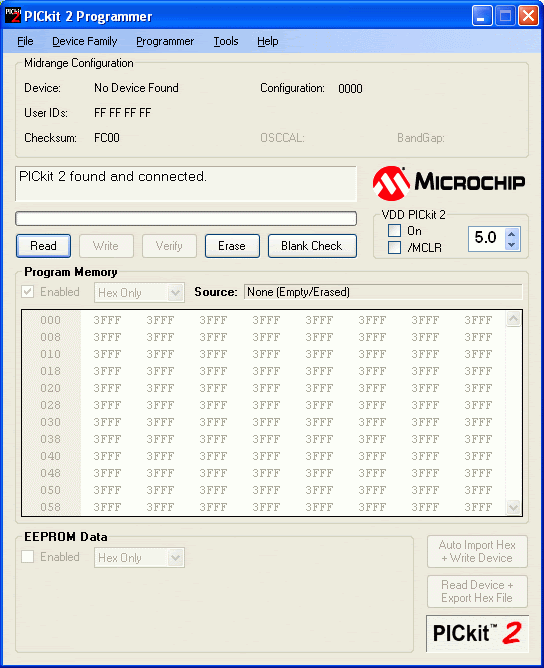Click scroll-up arrow in Program Memory

pyautogui.click(x=513, y=319)
